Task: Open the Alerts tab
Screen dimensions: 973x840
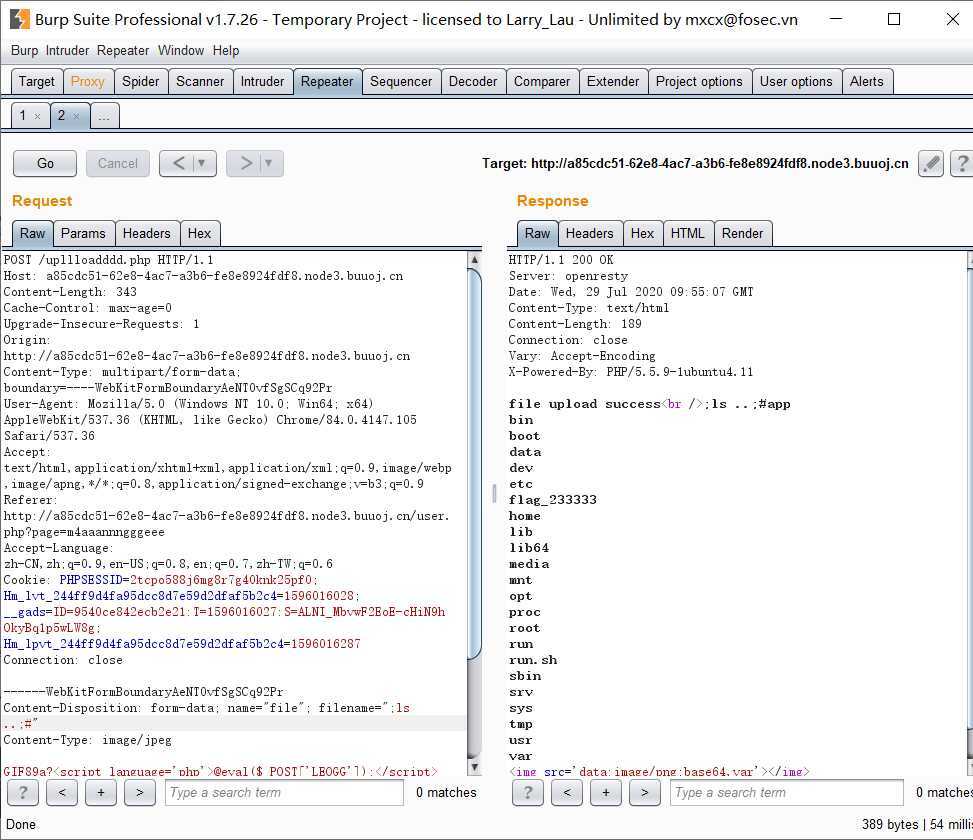Action: [867, 81]
